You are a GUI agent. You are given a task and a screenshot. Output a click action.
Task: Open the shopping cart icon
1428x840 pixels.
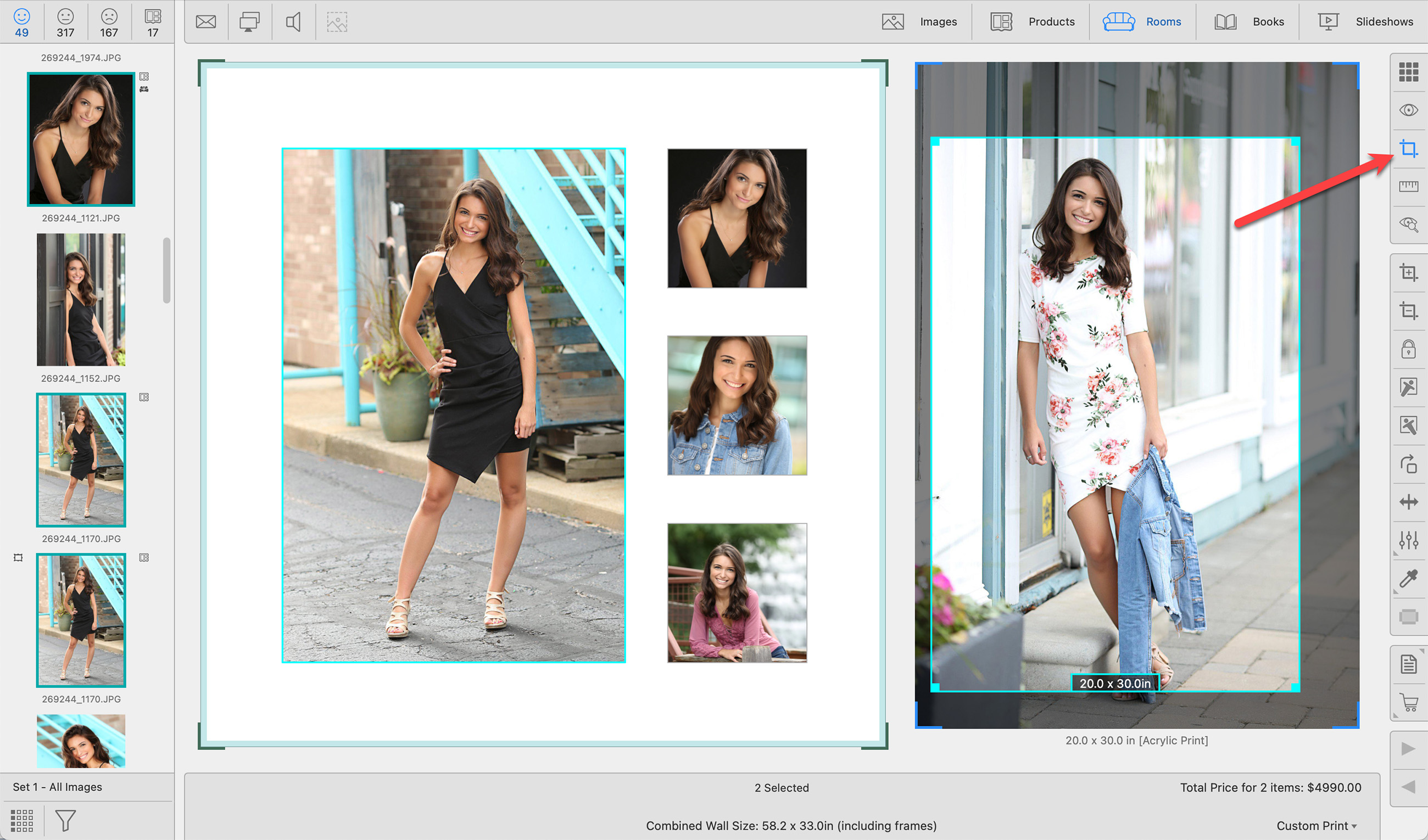click(x=1408, y=702)
